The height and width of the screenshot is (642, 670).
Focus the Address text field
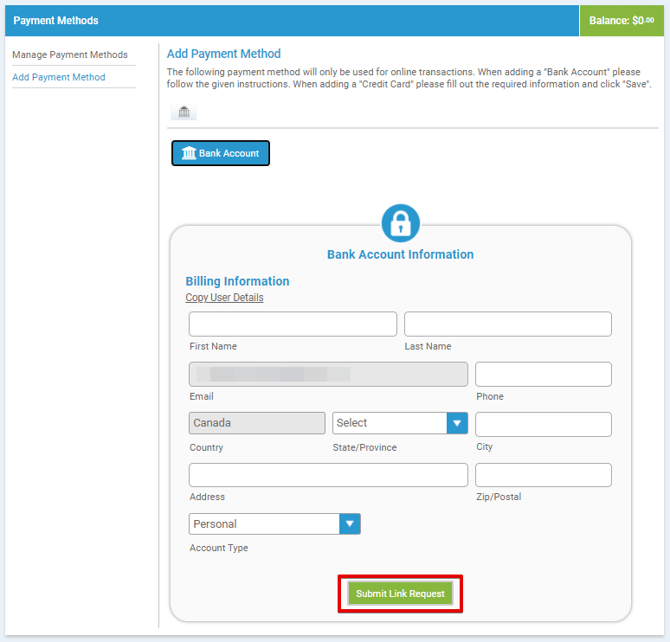[328, 474]
